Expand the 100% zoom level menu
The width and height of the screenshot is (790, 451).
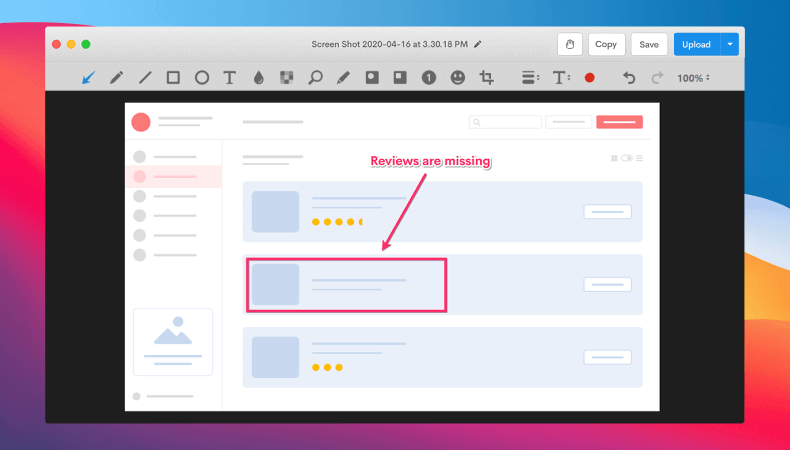point(693,77)
